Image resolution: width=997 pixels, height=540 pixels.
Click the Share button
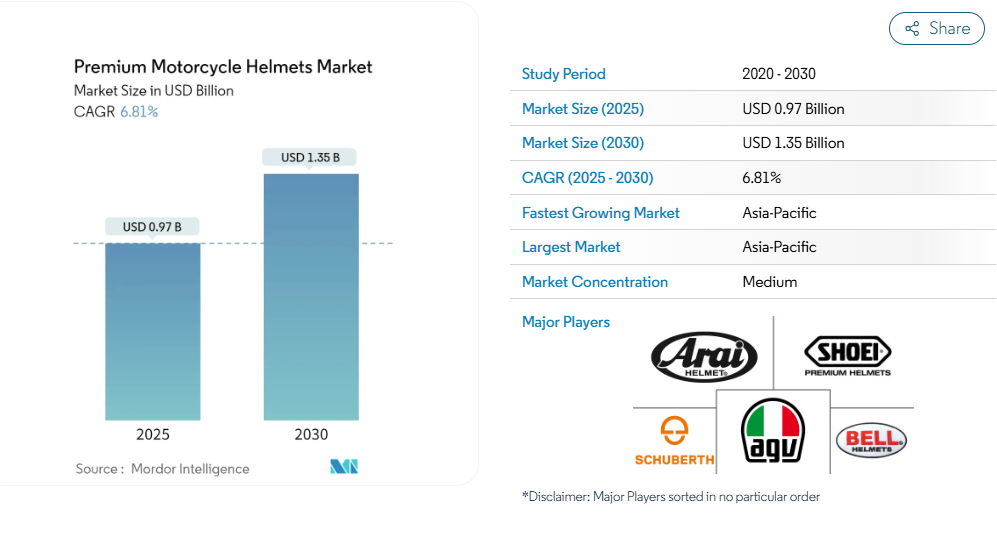point(936,28)
